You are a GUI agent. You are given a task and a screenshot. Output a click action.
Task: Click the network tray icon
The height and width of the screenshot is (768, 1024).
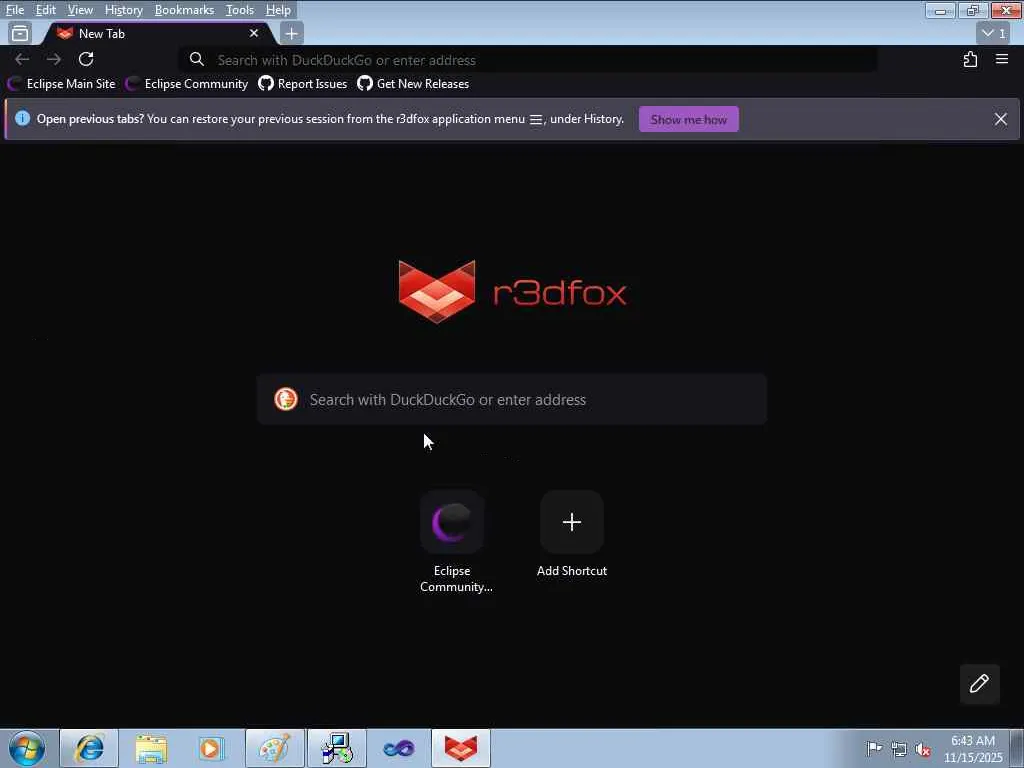[x=899, y=749]
